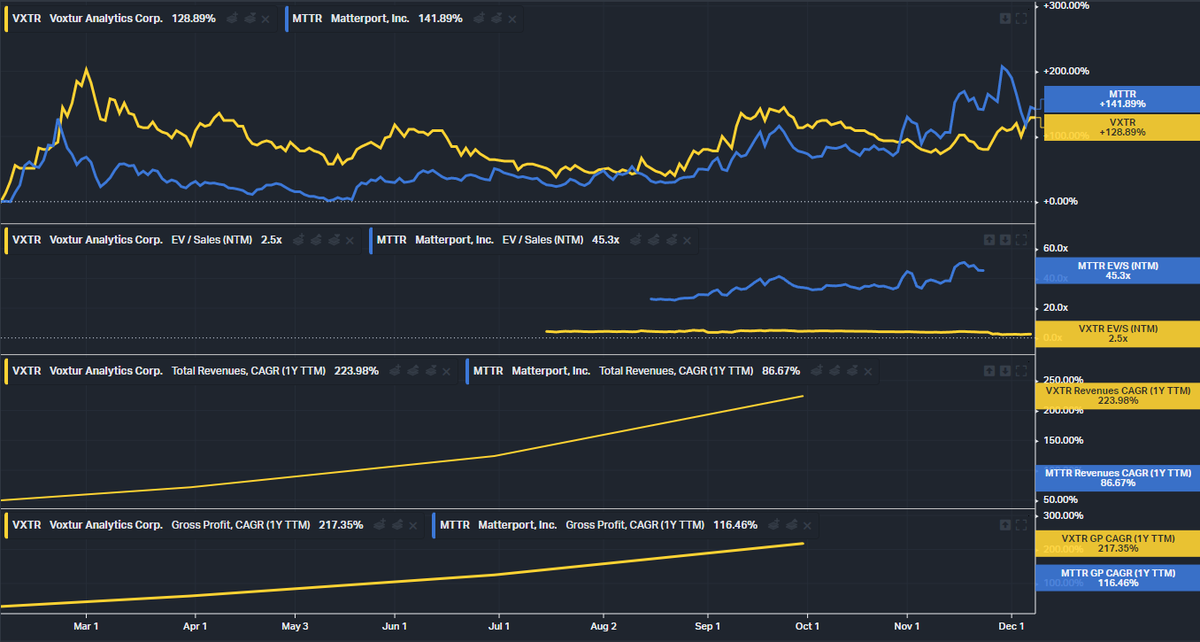Screen dimensions: 1200x642
Task: Maximize the price chart pane
Action: click(1021, 18)
